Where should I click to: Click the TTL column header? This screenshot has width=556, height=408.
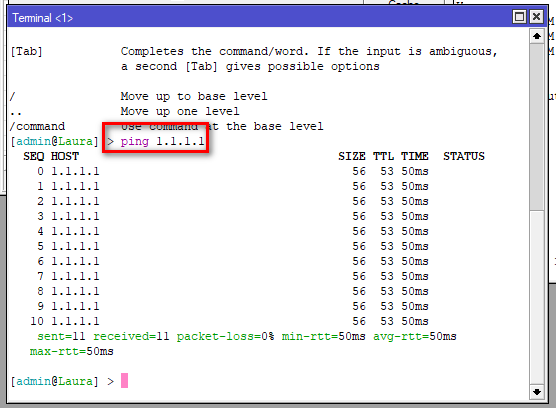coord(383,156)
